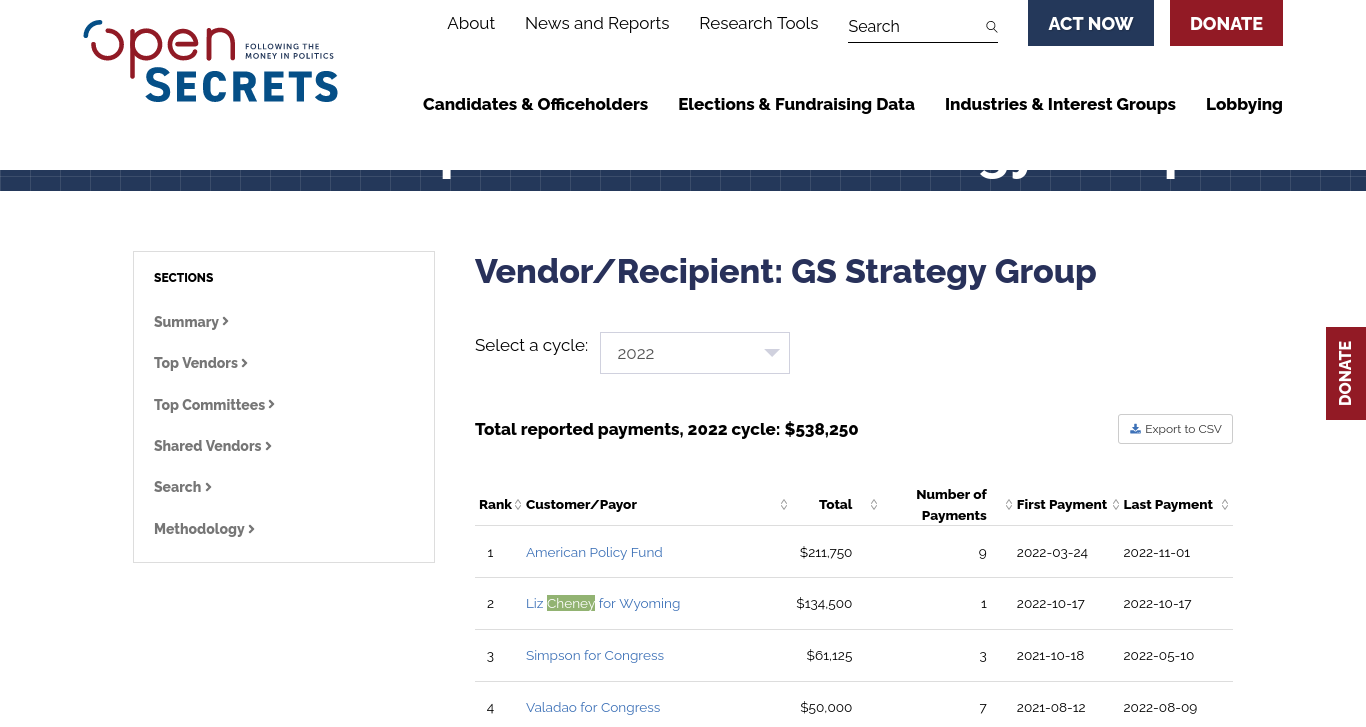Open Industries & Interest Groups menu
1366x727 pixels.
tap(1060, 104)
